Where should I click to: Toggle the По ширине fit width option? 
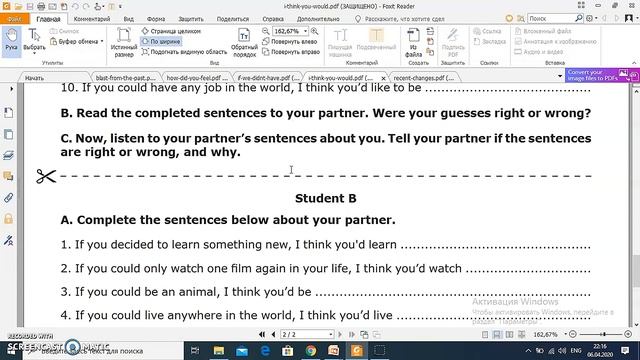tap(161, 41)
